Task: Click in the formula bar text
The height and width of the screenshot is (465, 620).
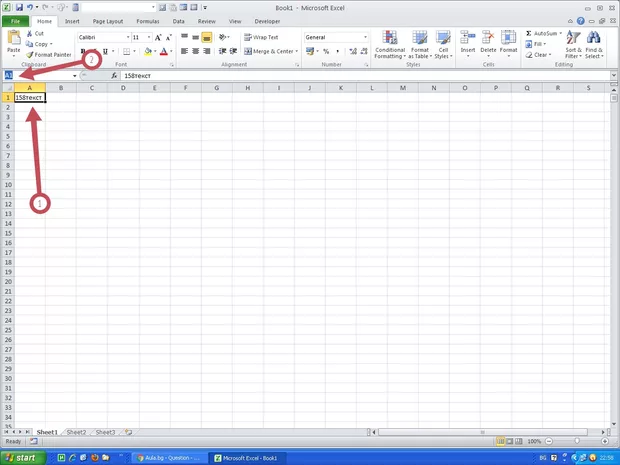Action: coord(138,76)
